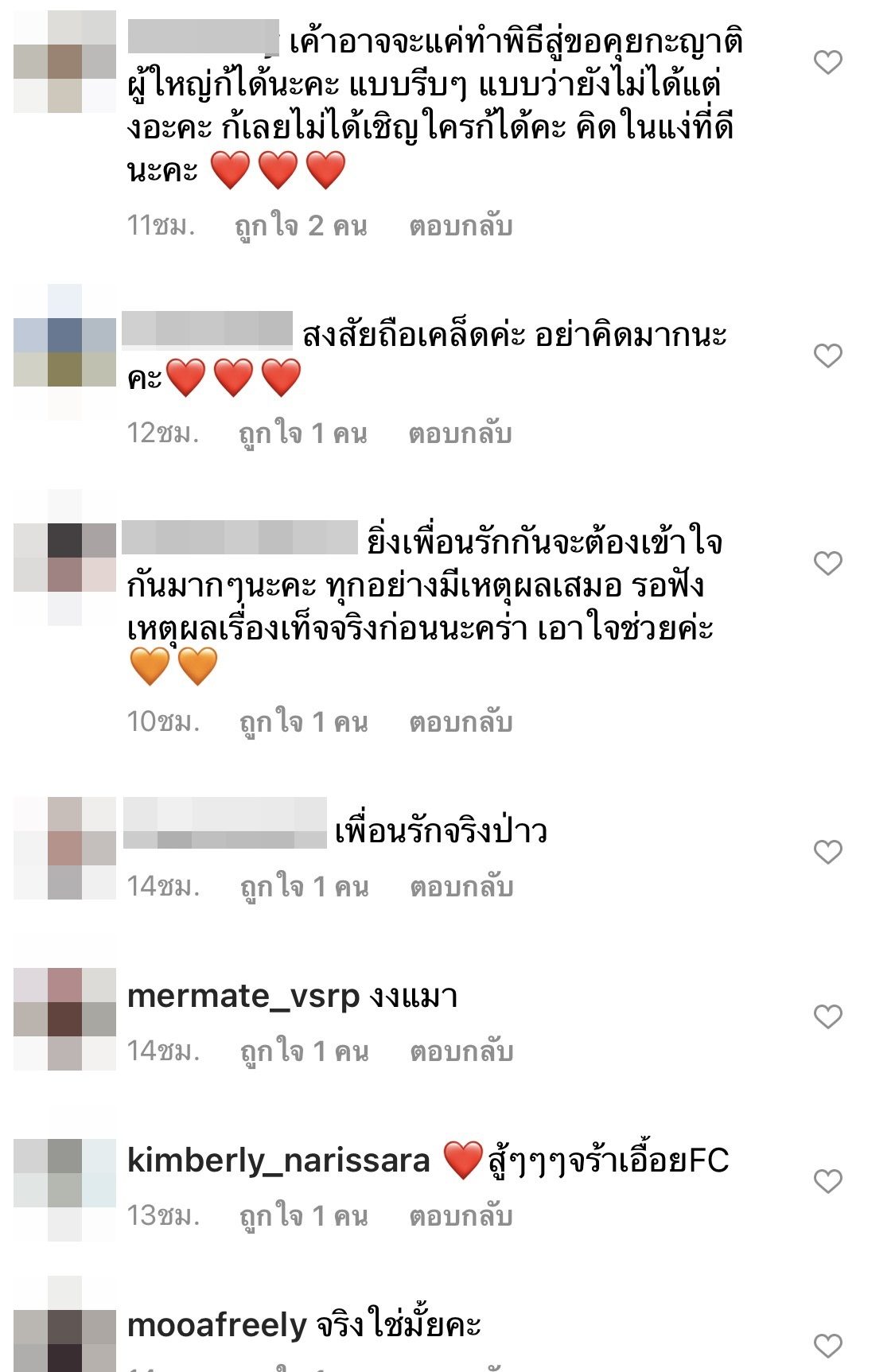Reply to mermate_vsrp's comment
The image size is (895, 1372).
(x=461, y=1051)
